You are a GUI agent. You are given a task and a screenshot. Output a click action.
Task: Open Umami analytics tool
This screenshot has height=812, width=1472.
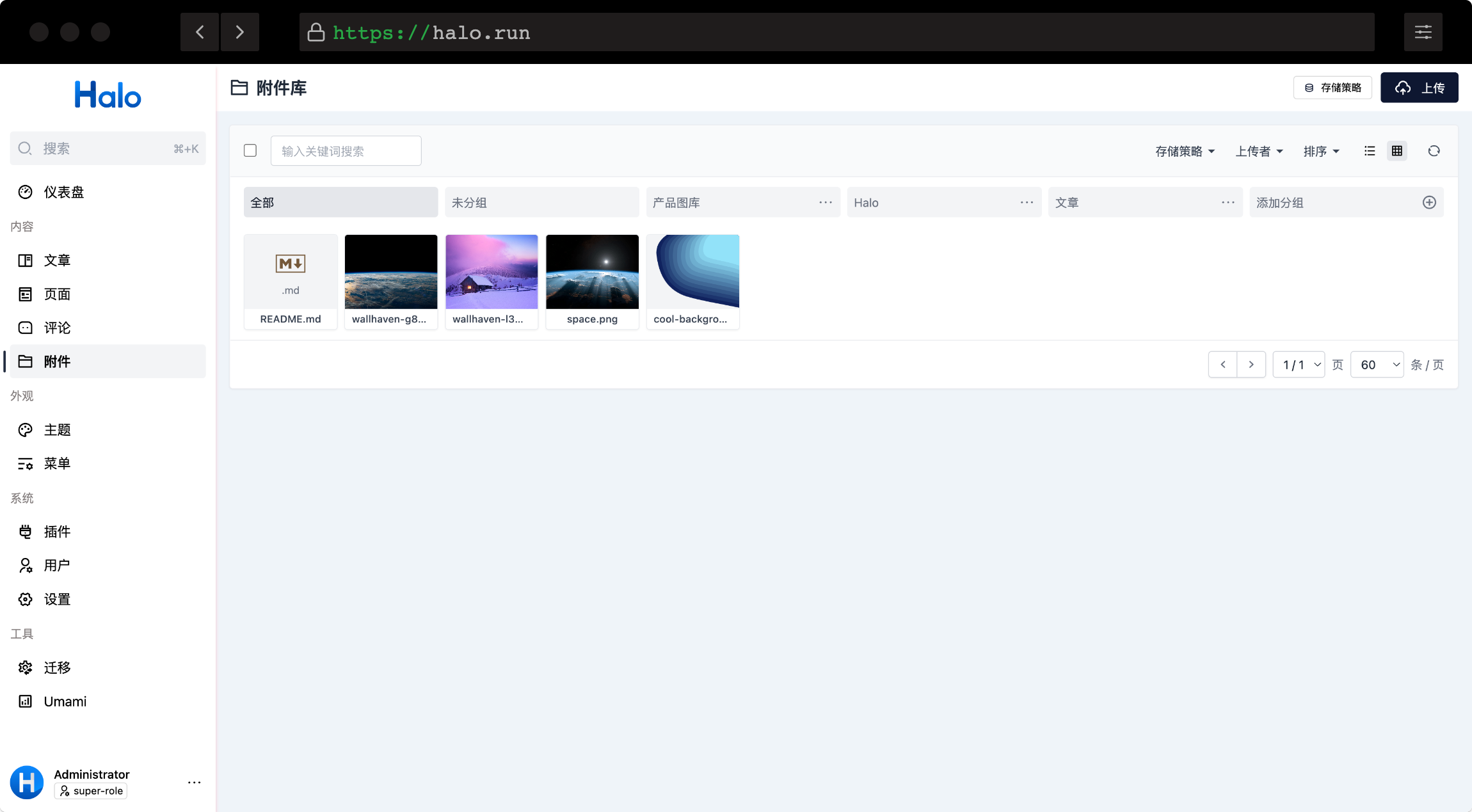(x=63, y=701)
